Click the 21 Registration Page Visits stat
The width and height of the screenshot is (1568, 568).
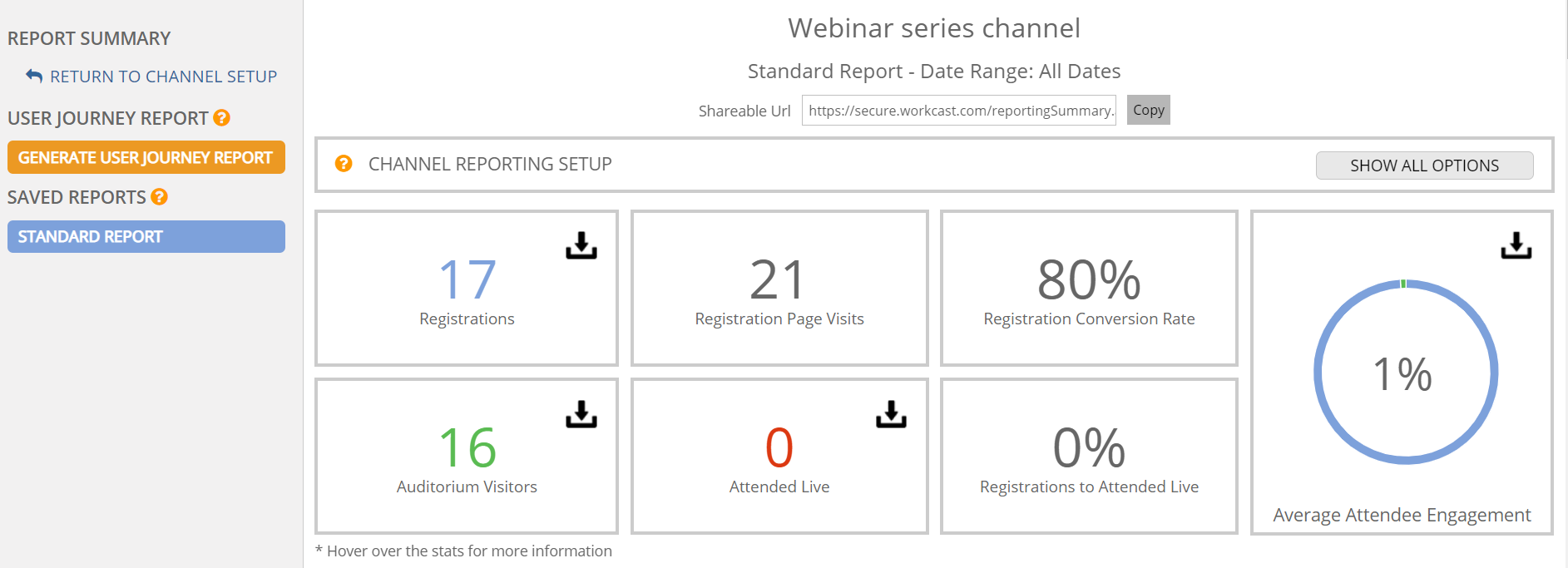point(779,288)
